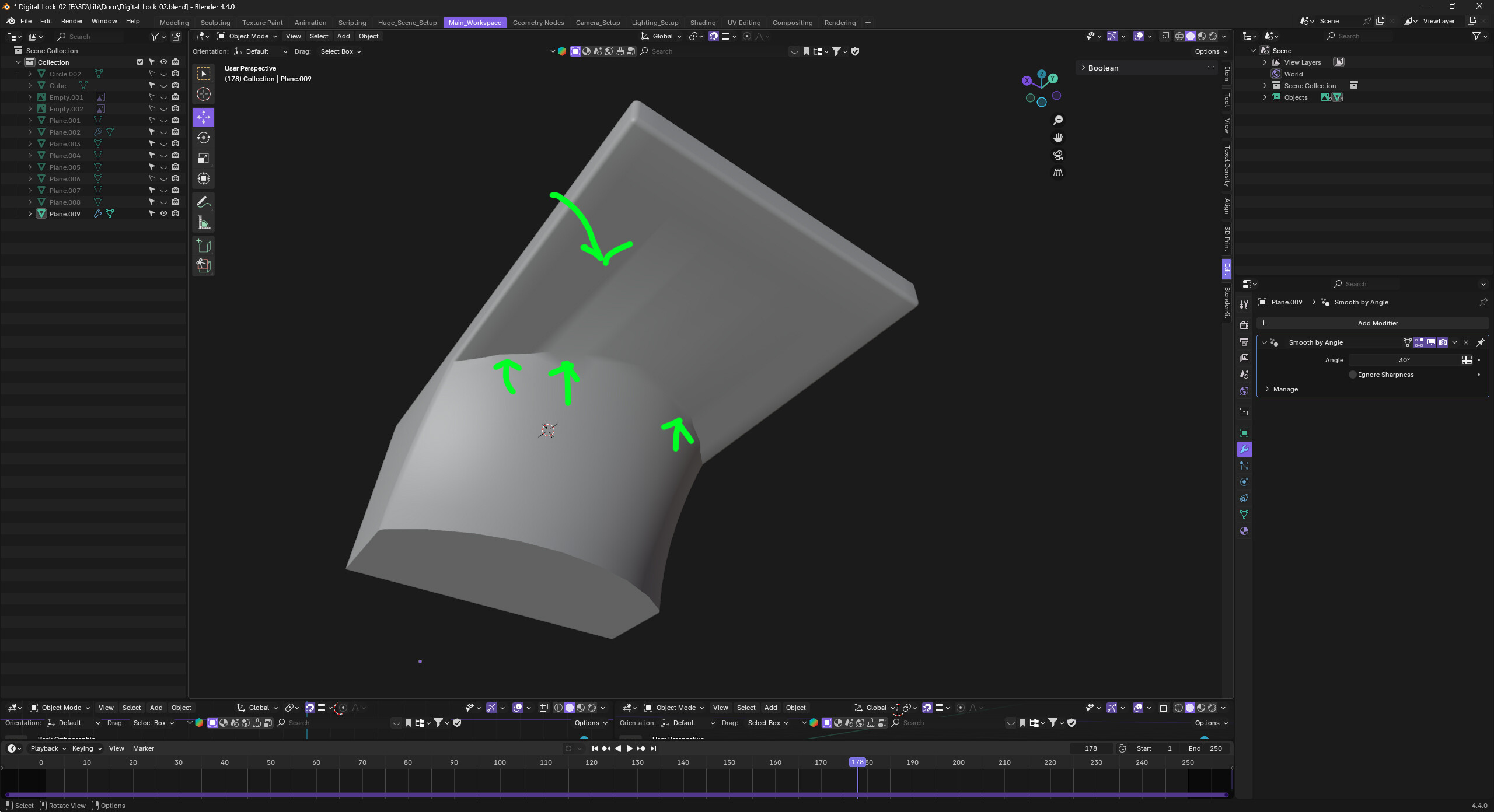This screenshot has height=812, width=1494.
Task: Select the Annotate pencil tool
Action: (x=203, y=202)
